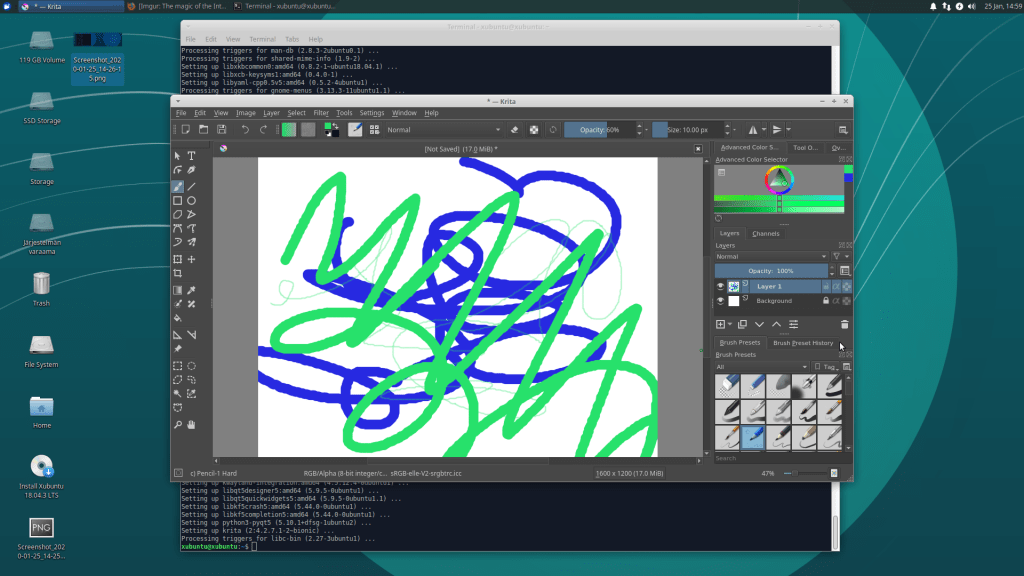This screenshot has width=1024, height=576.
Task: Open the Brush Preset History tab
Action: 803,343
